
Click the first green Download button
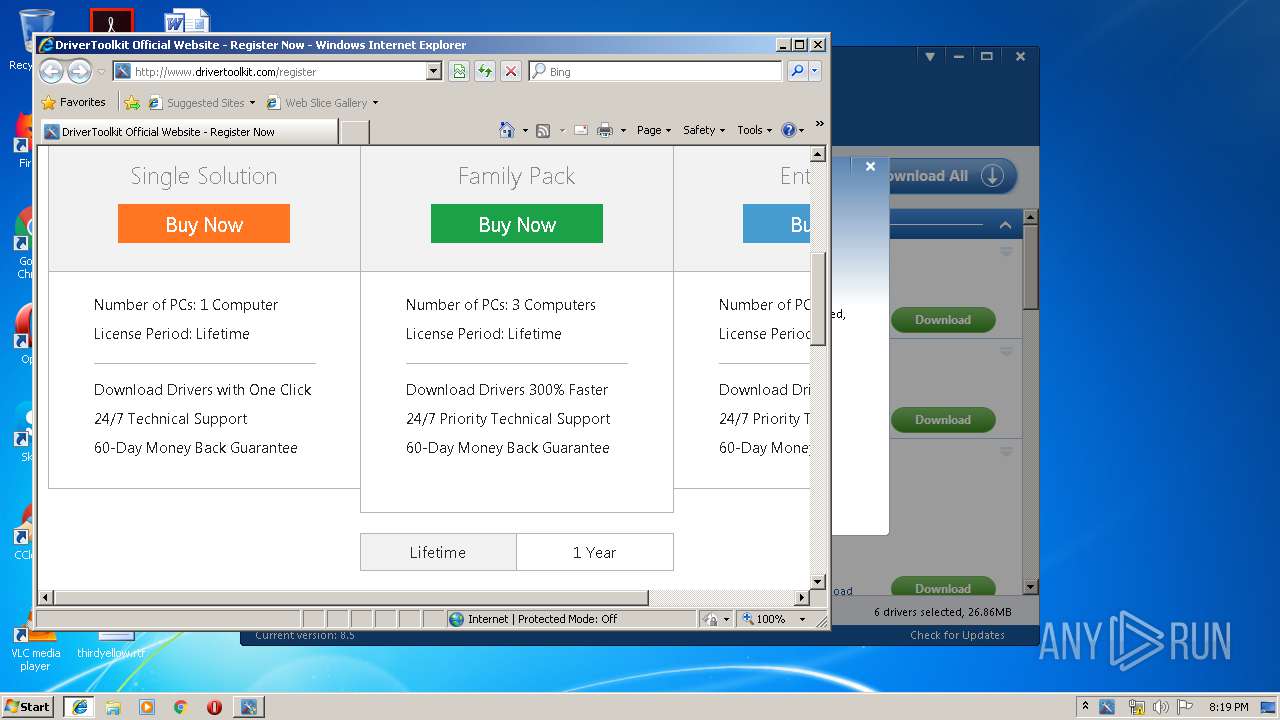point(943,320)
